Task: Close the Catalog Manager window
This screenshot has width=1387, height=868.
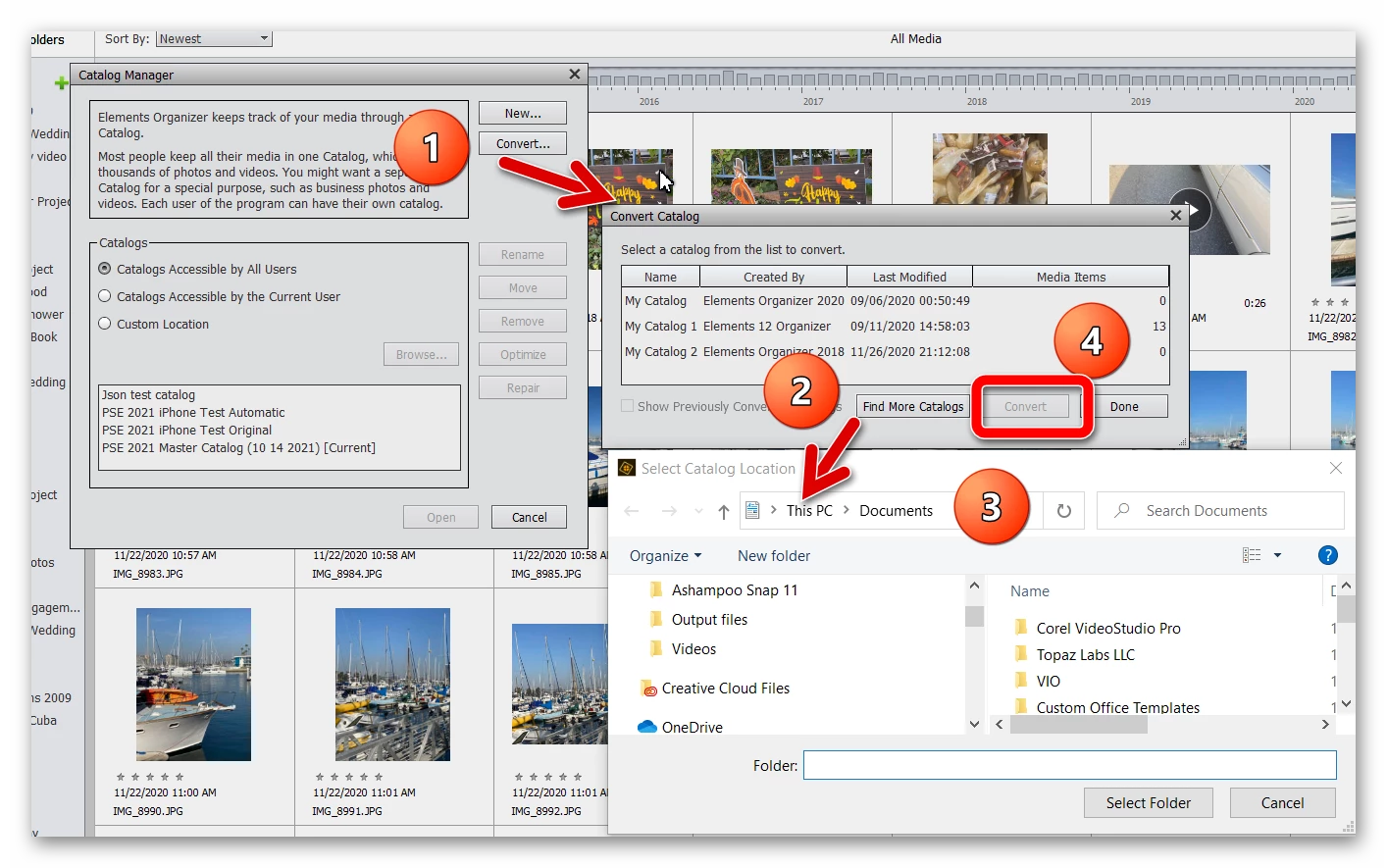Action: [575, 75]
